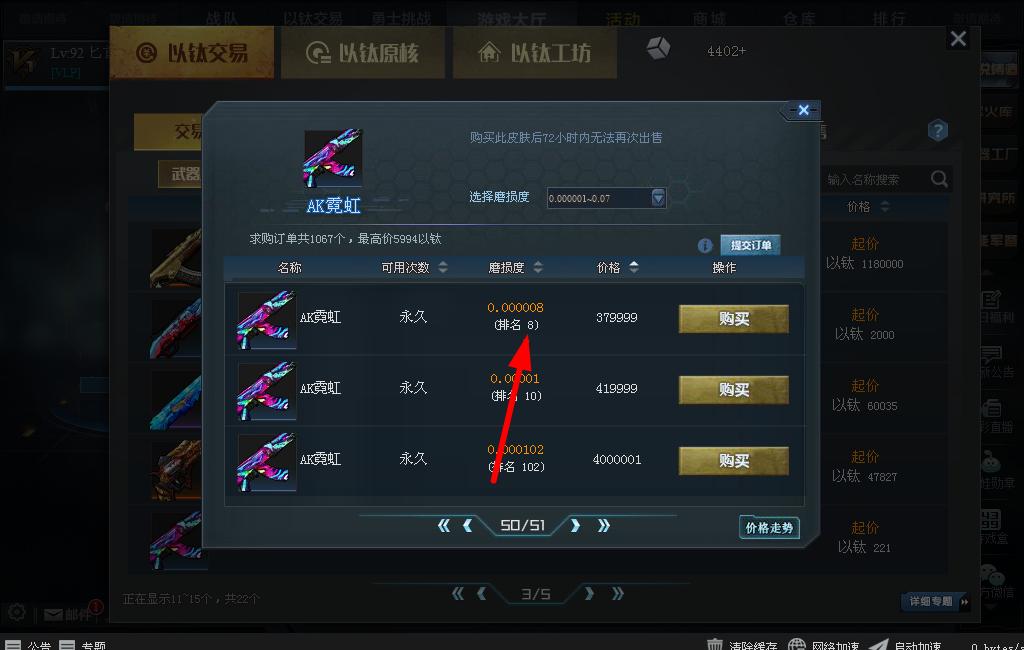Image resolution: width=1024 pixels, height=650 pixels.
Task: Switch to 以钛原核 tab
Action: [x=363, y=53]
